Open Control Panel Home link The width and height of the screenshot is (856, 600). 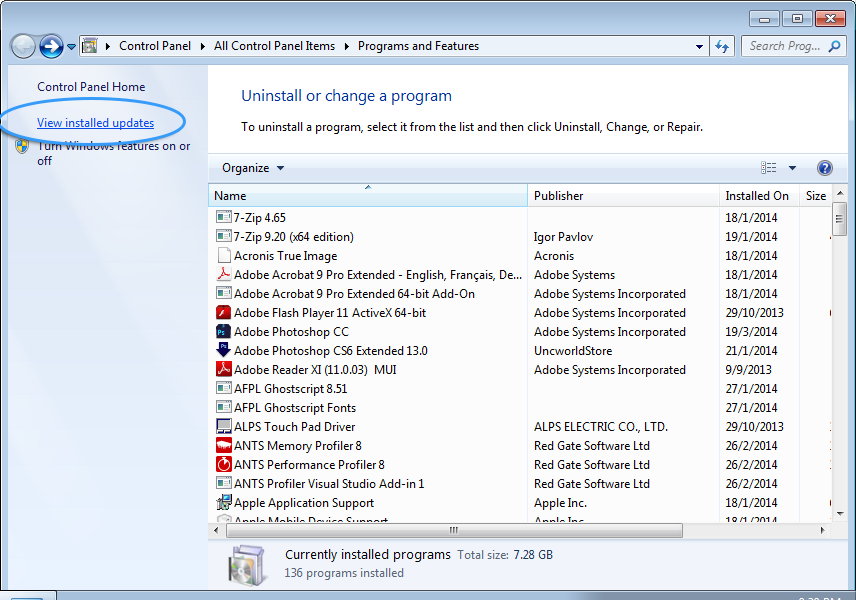tap(91, 87)
